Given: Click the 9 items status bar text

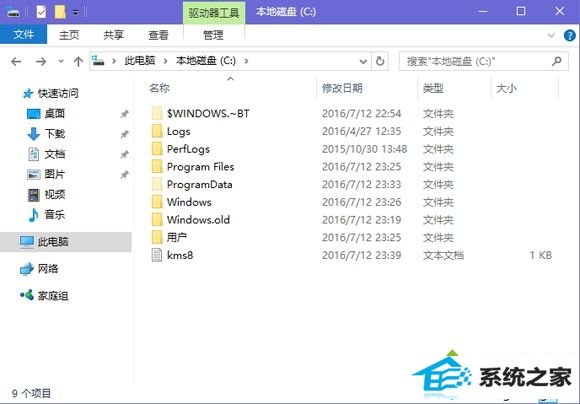Looking at the screenshot, I should pyautogui.click(x=31, y=393).
